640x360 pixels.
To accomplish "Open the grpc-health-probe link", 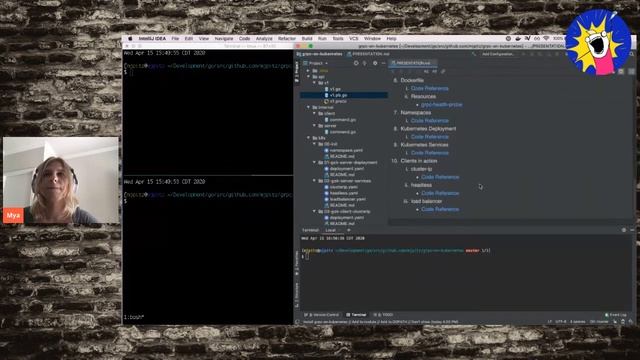I will click(x=442, y=105).
